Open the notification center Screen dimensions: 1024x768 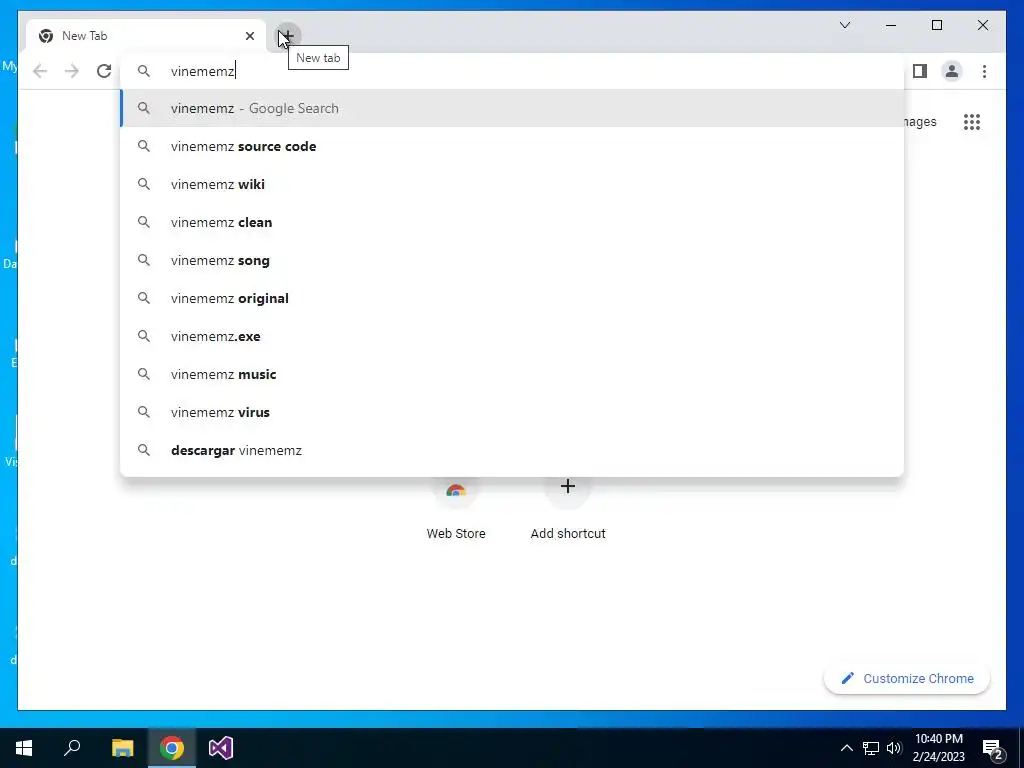(x=993, y=749)
